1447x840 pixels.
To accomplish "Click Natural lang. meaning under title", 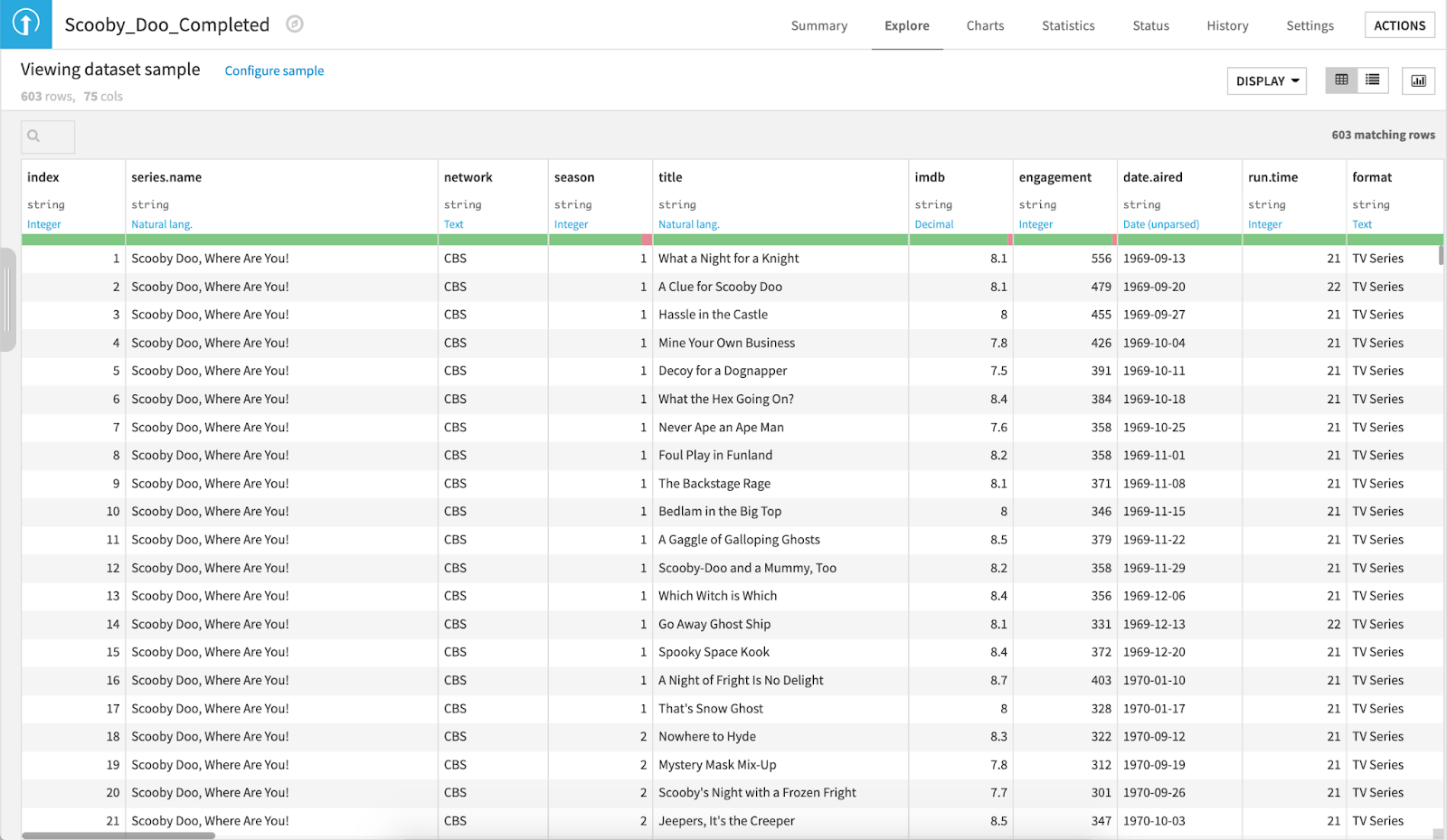I will click(689, 224).
